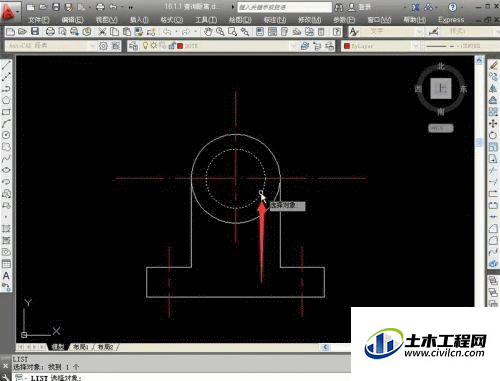Viewport: 500px width, 381px height.
Task: Select the Erase modify tool
Action: pos(493,65)
